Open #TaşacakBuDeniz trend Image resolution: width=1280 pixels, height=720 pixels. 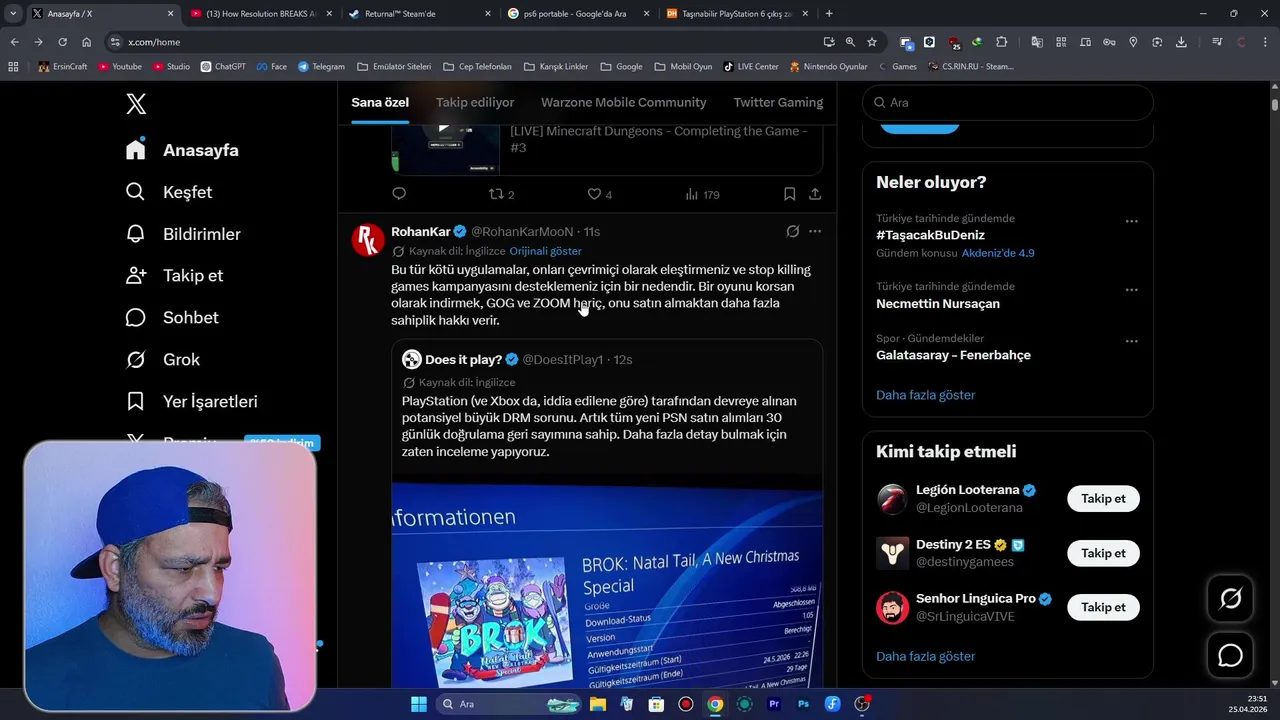930,236
